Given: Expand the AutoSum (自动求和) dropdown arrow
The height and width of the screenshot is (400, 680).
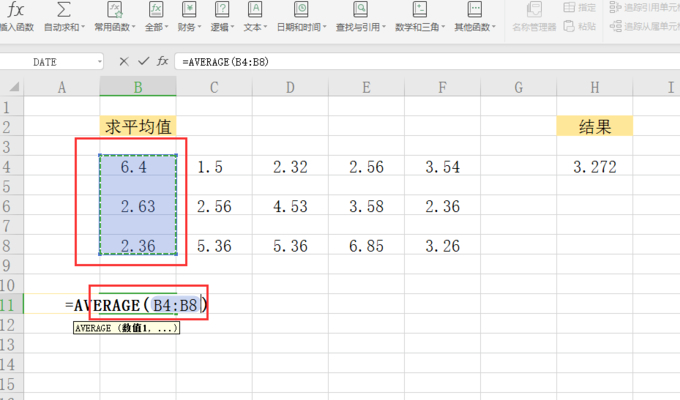Looking at the screenshot, I should (83, 27).
